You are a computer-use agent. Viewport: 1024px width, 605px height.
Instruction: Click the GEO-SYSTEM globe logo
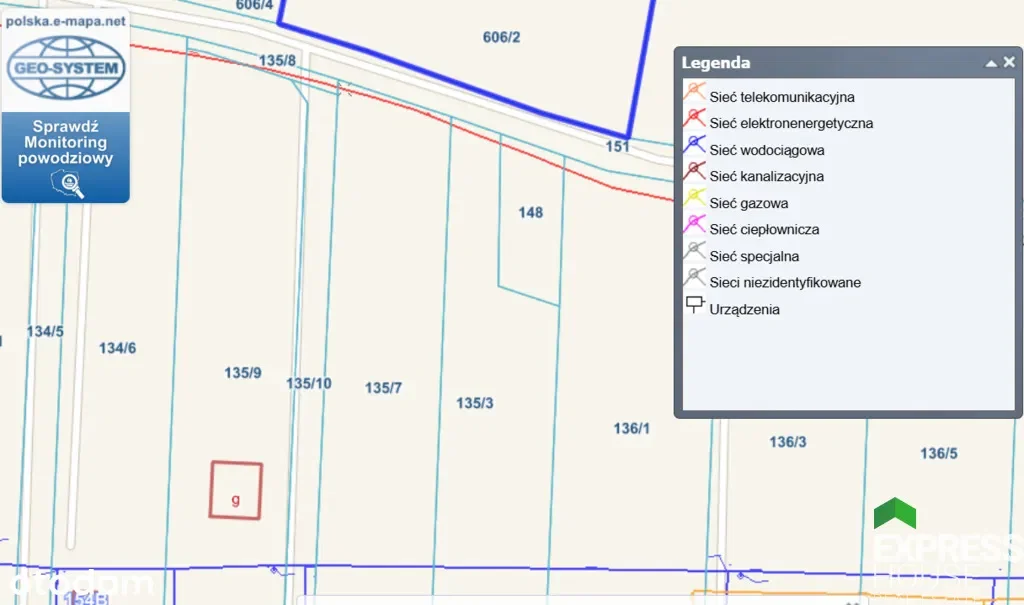(x=66, y=69)
